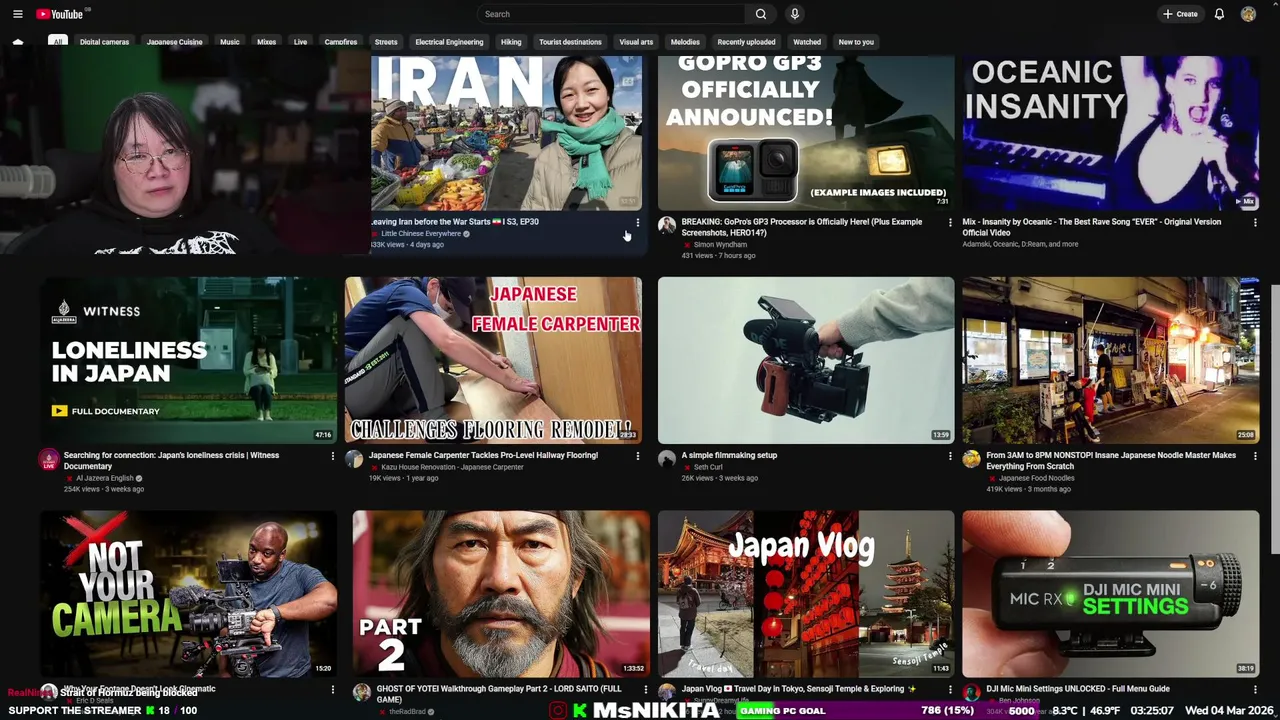This screenshot has height=720, width=1280.
Task: Visit the Al Jazeera English channel name link
Action: pos(105,479)
